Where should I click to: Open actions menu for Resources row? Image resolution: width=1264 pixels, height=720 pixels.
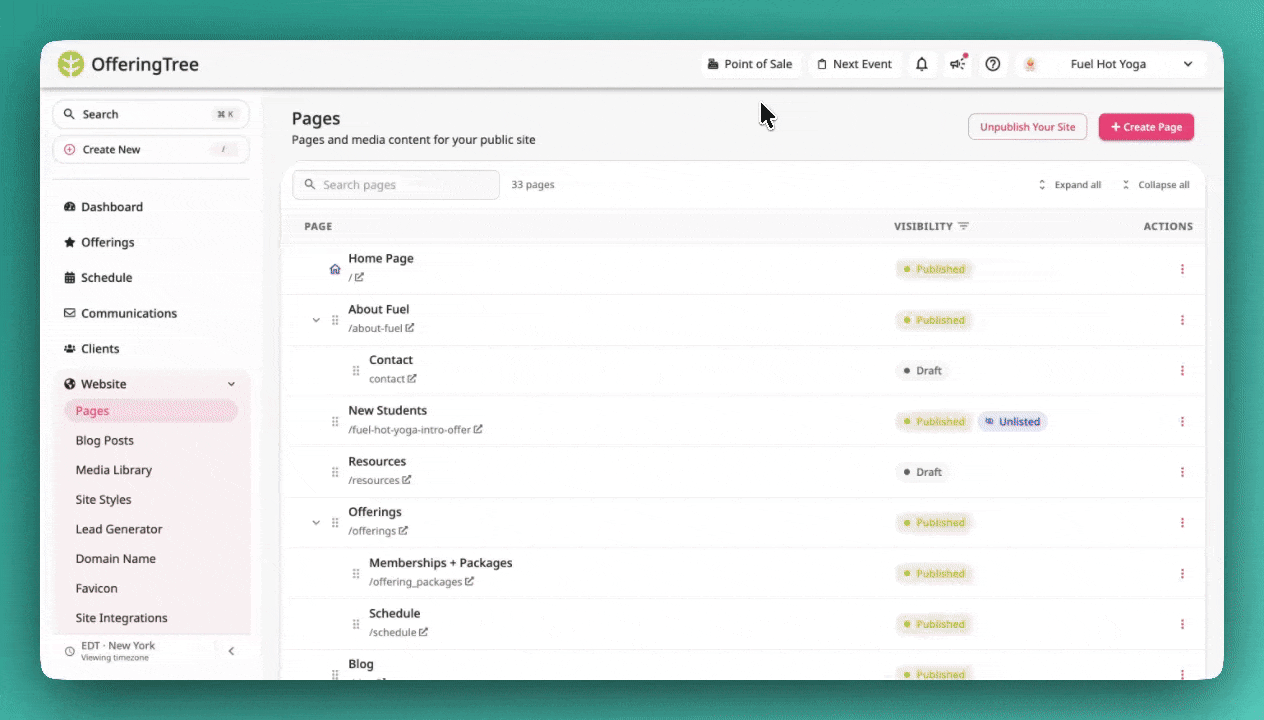click(1182, 472)
